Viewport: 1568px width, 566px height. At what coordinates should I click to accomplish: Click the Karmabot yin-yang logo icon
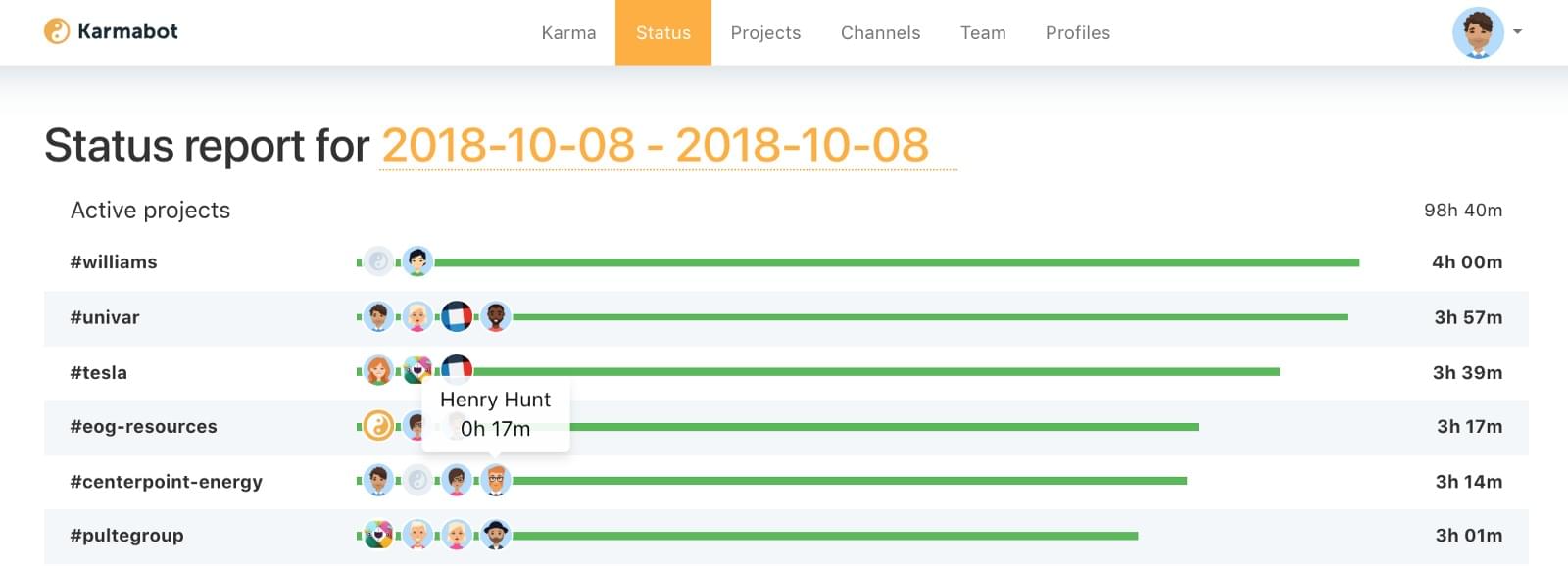click(56, 29)
